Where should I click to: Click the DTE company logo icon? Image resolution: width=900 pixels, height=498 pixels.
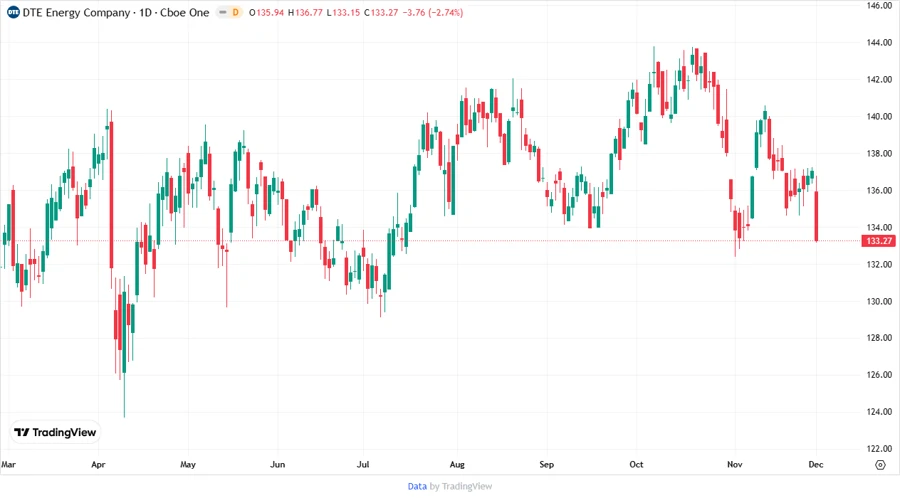click(x=13, y=12)
